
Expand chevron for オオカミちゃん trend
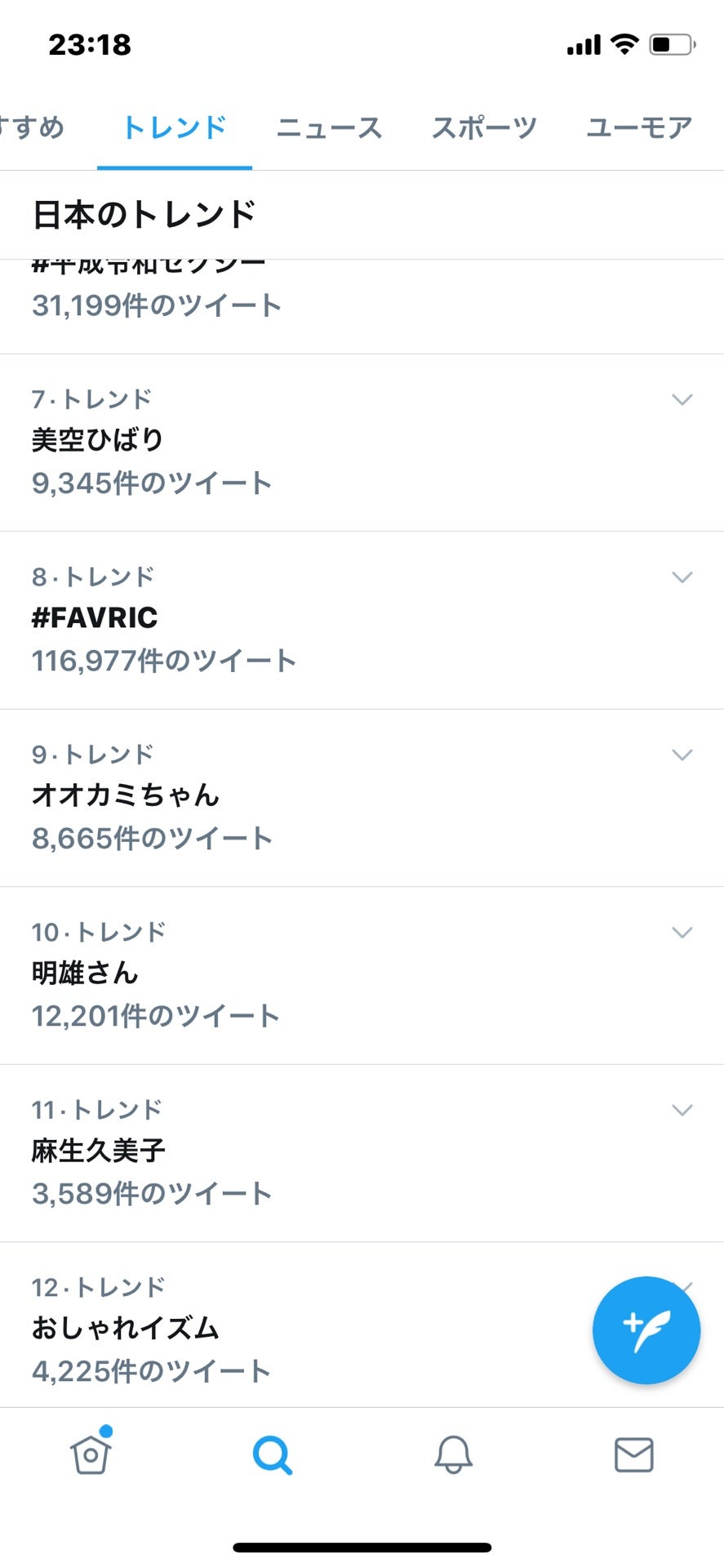coord(682,755)
